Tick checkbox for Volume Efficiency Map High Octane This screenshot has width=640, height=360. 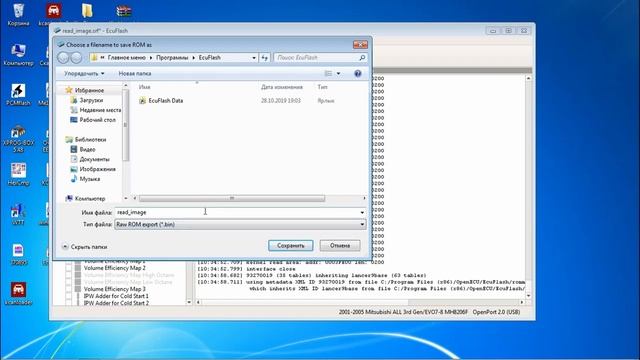(x=69, y=275)
